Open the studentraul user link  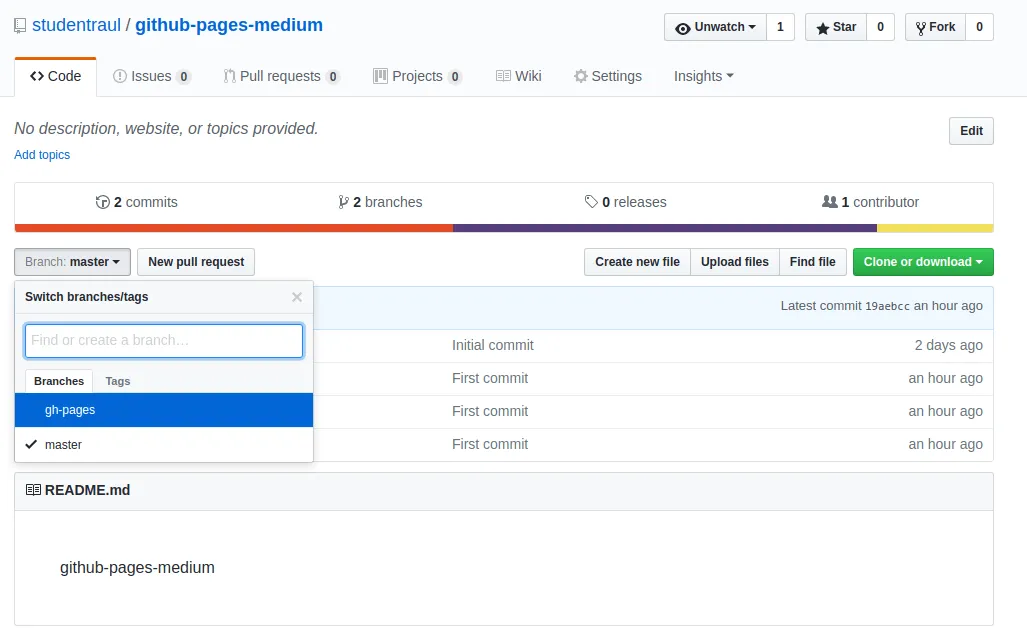click(77, 25)
